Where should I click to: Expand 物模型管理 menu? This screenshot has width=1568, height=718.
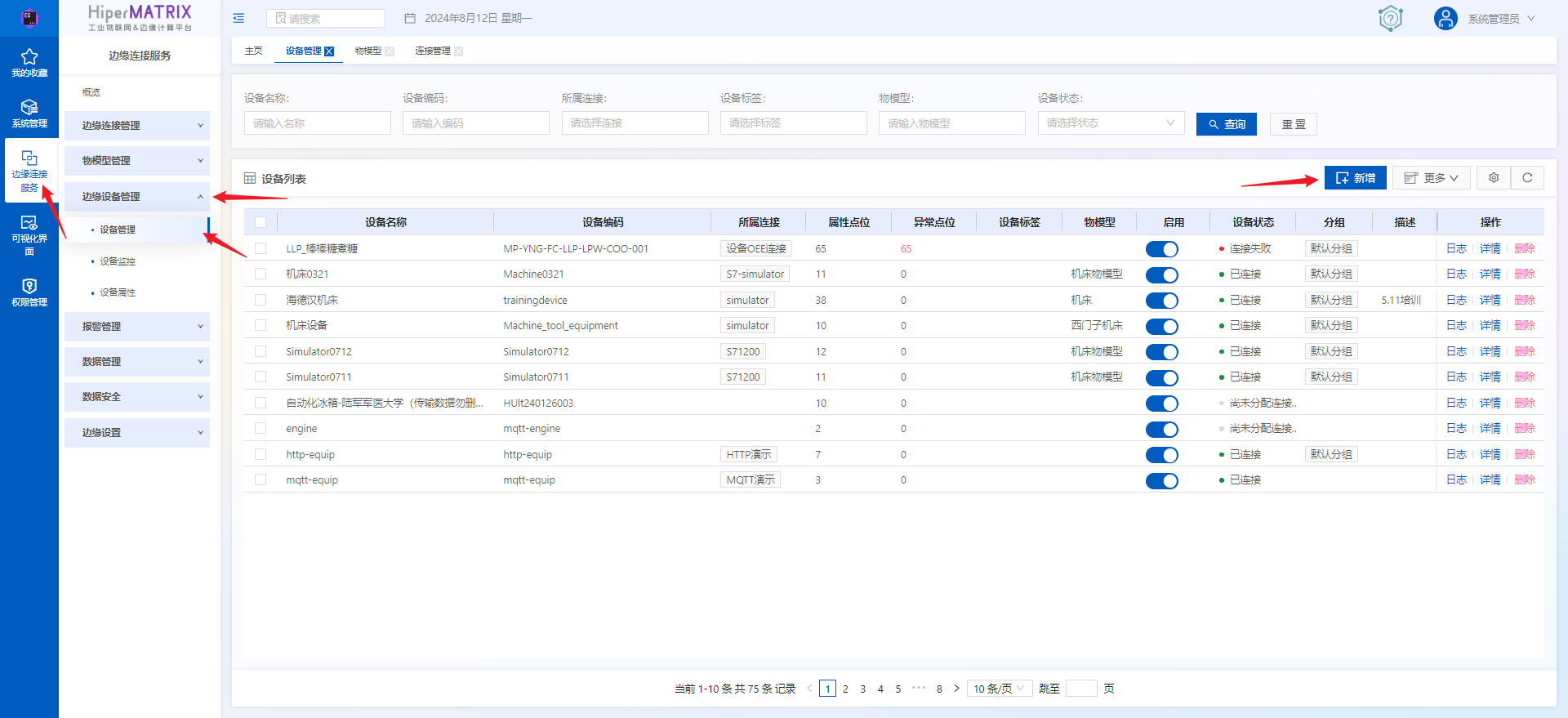click(137, 160)
